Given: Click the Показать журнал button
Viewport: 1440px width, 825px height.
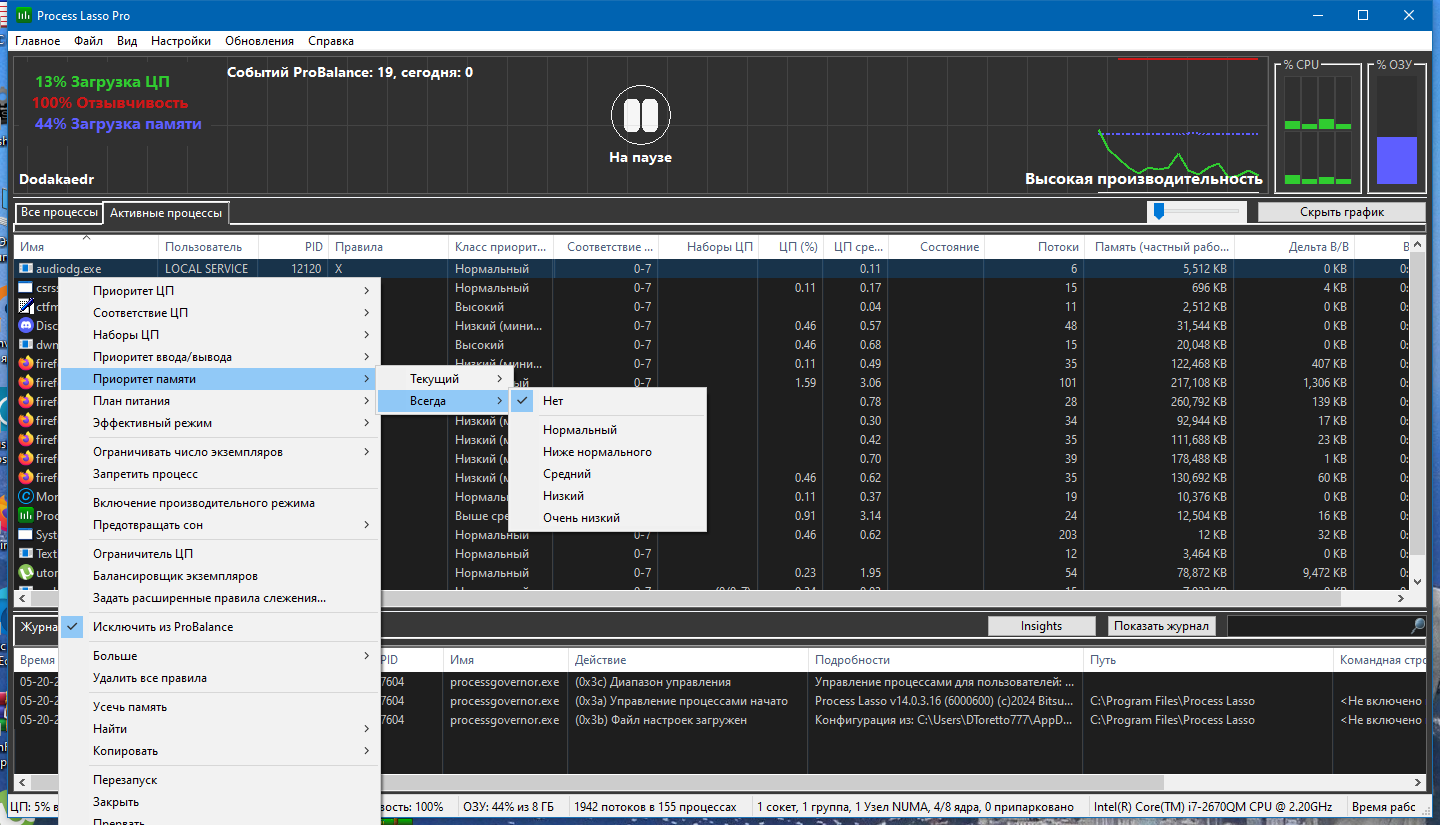Looking at the screenshot, I should [x=1163, y=626].
